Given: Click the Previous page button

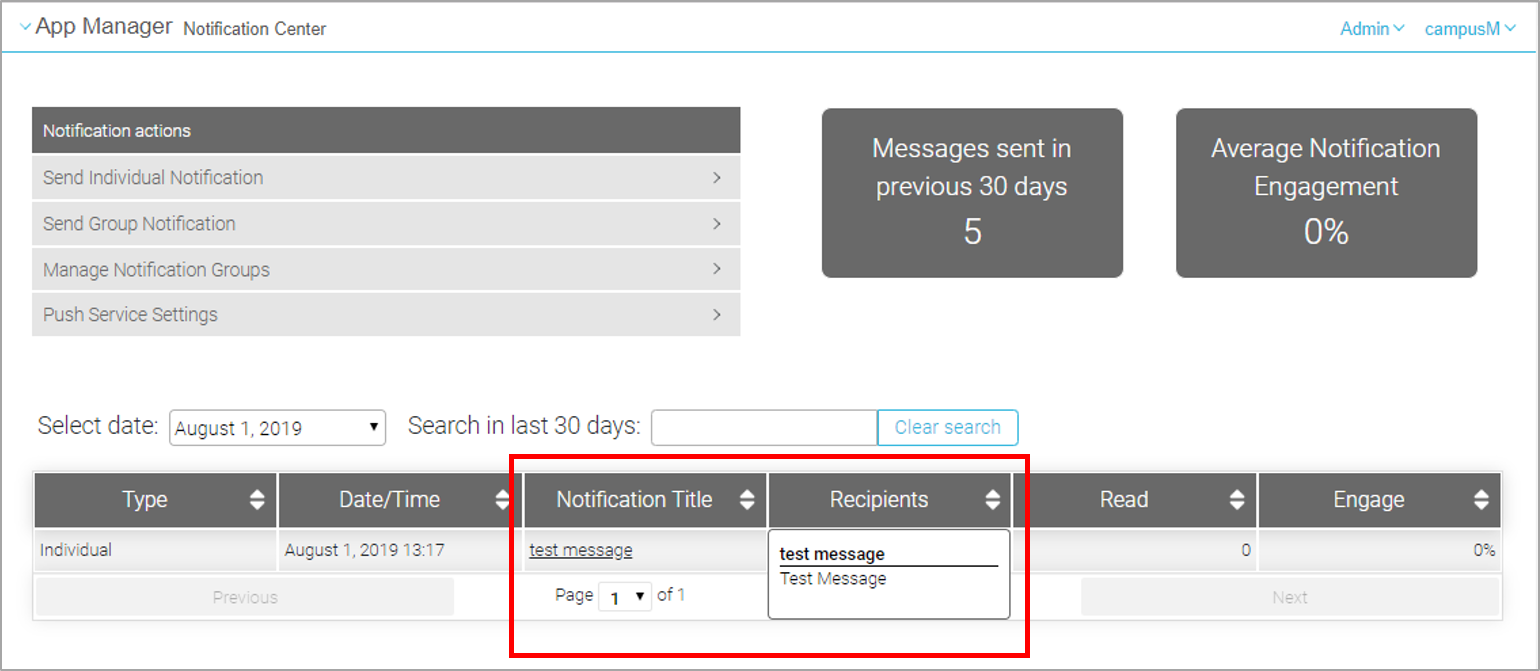Looking at the screenshot, I should pos(245,597).
